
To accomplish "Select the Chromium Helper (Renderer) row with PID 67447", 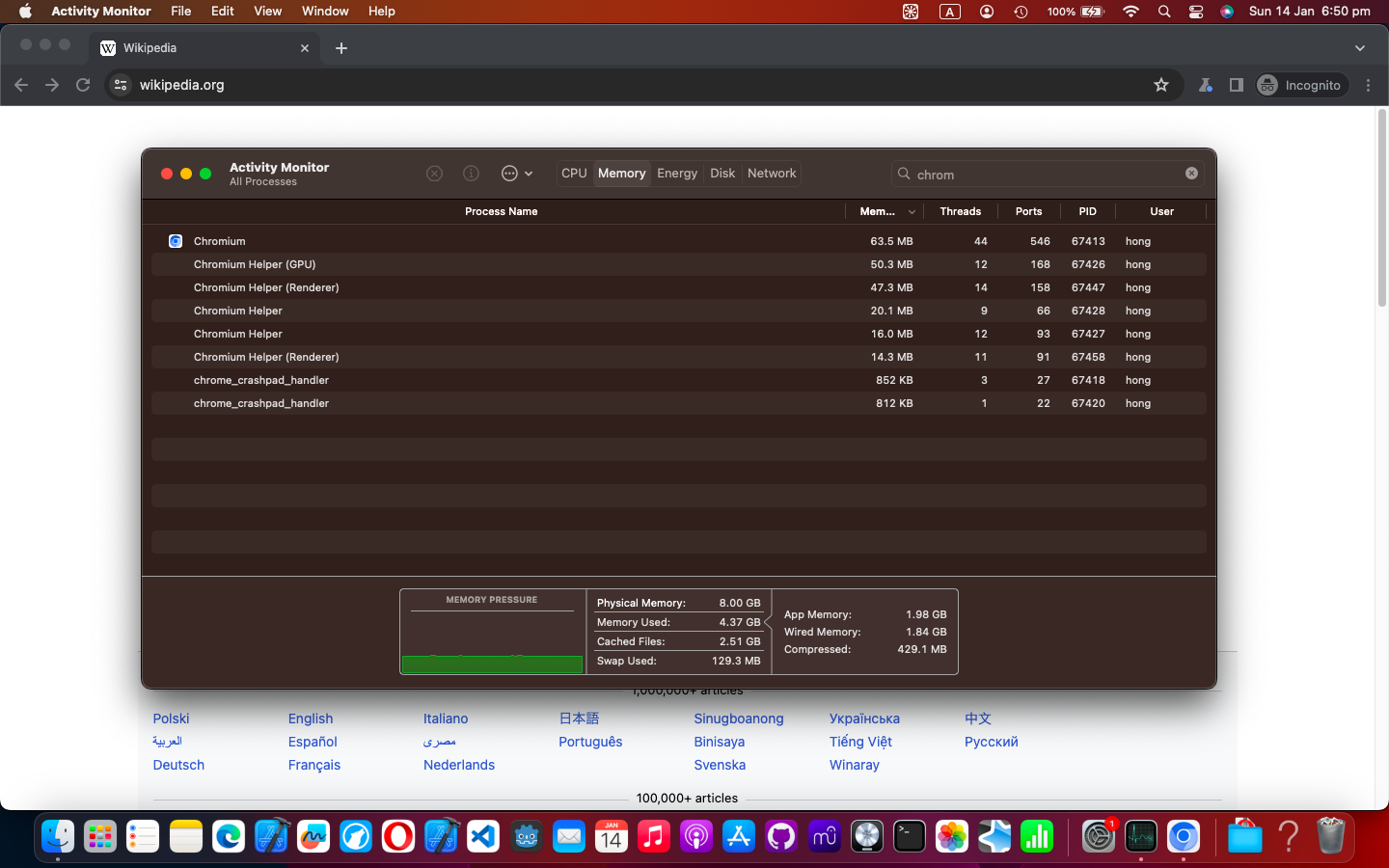I will pyautogui.click(x=678, y=287).
